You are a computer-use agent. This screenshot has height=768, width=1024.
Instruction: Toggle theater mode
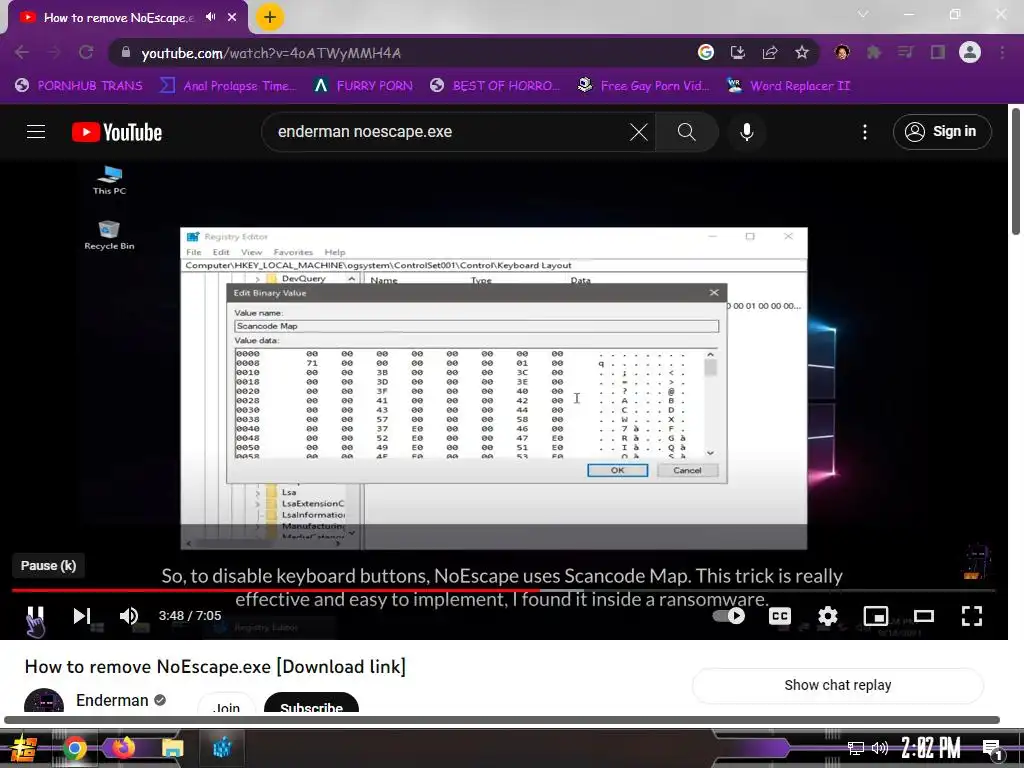click(x=923, y=615)
